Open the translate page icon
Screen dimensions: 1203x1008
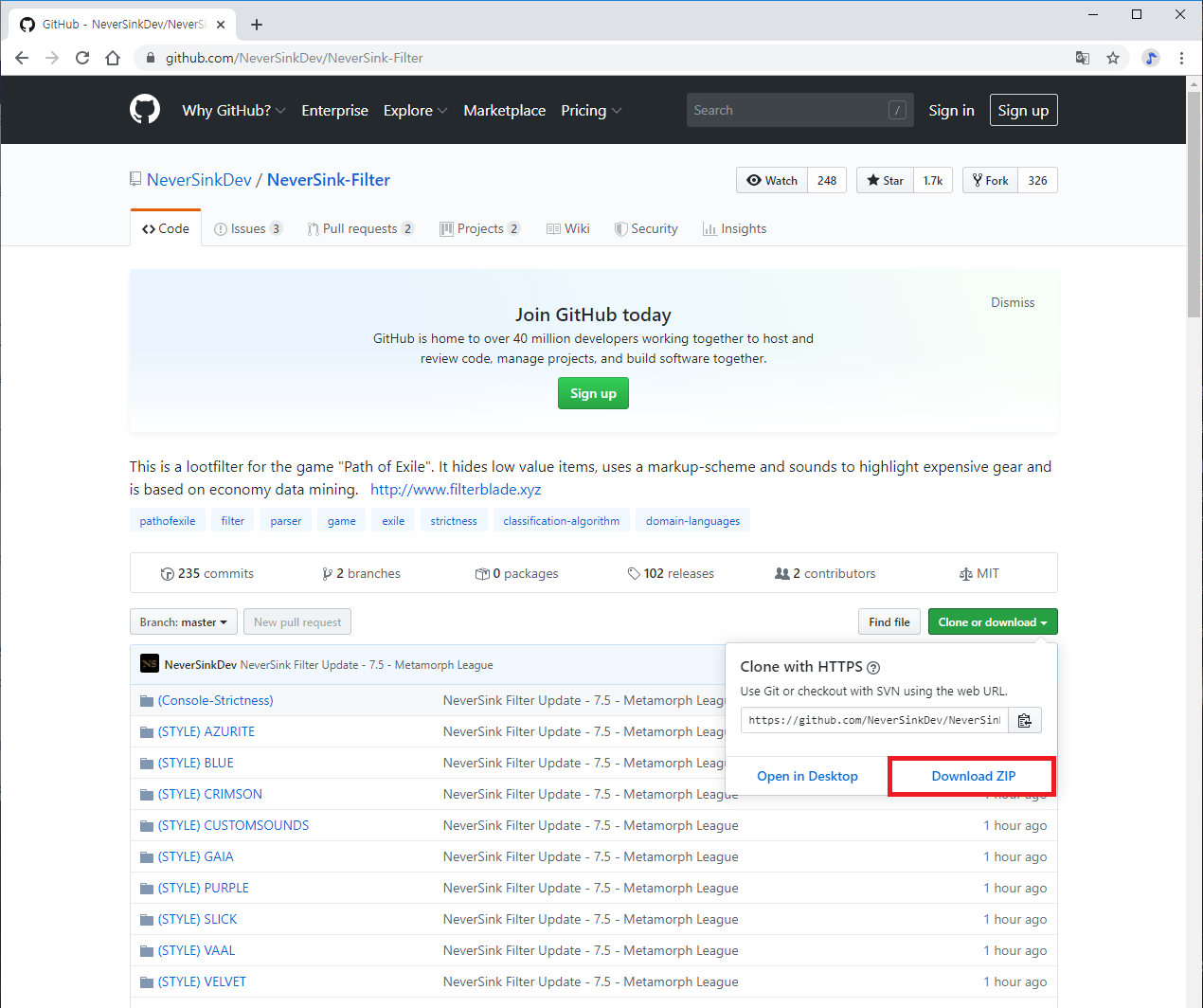point(1083,58)
